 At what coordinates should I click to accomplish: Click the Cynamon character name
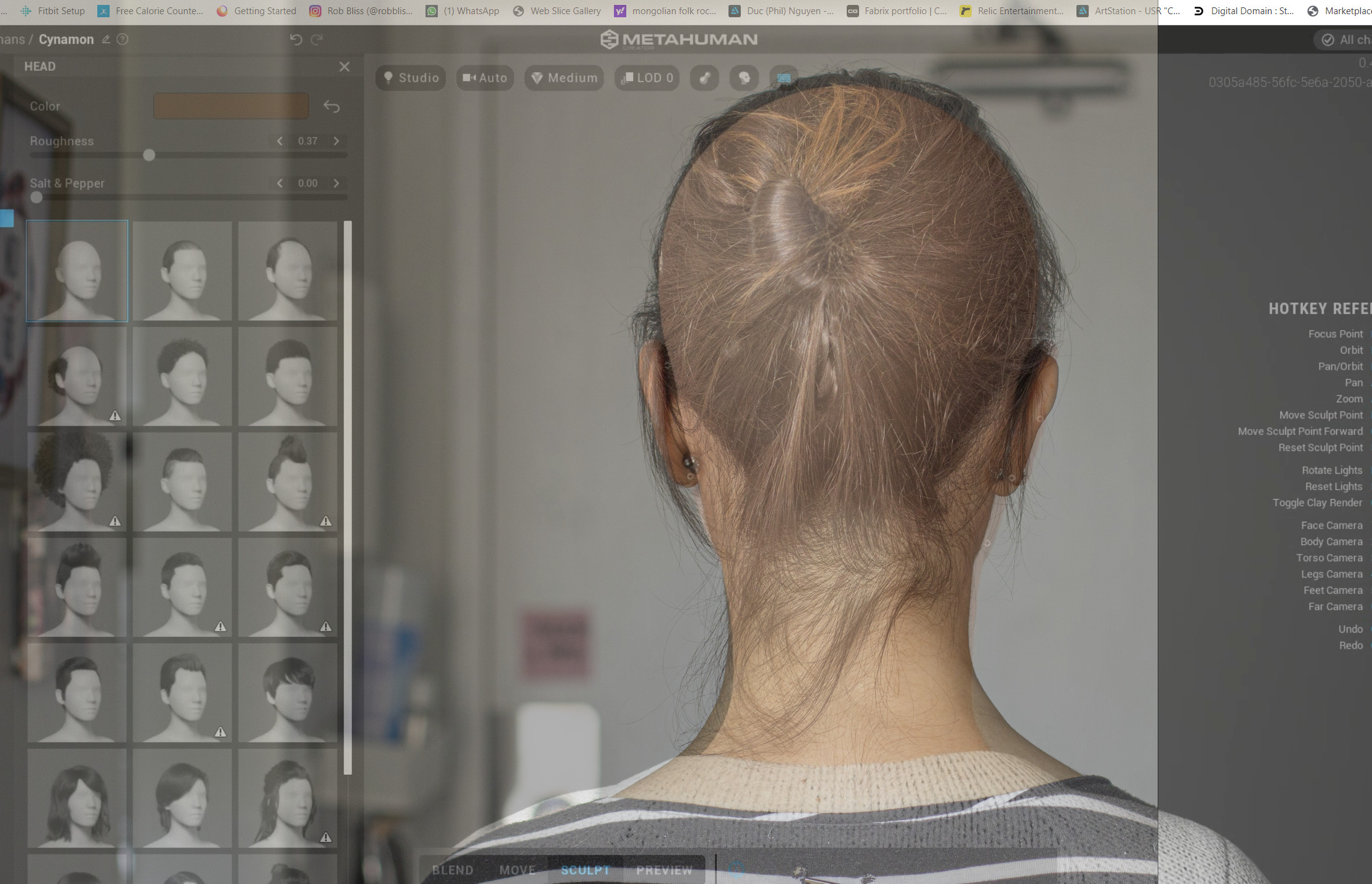coord(66,39)
